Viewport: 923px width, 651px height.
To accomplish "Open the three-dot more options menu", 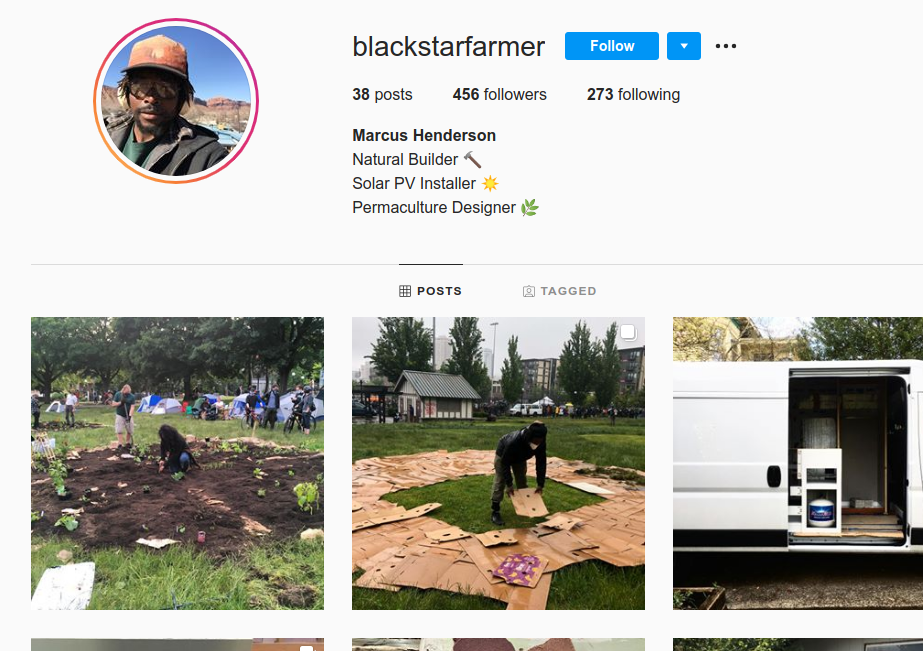I will pyautogui.click(x=725, y=46).
